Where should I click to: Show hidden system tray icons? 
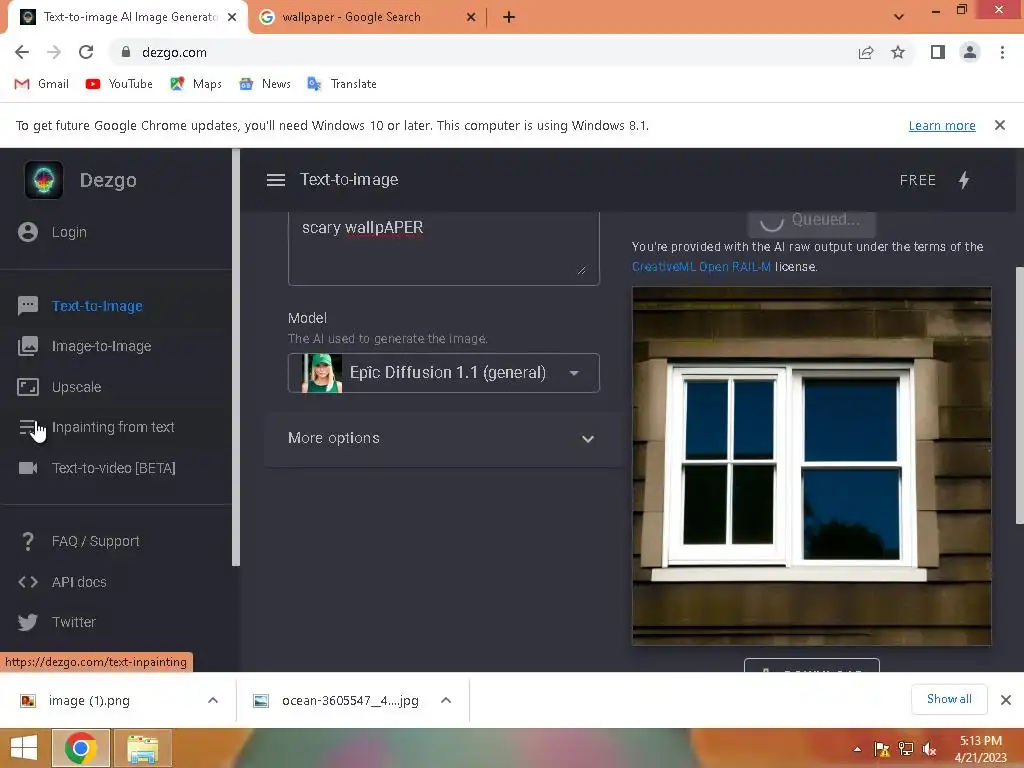857,749
